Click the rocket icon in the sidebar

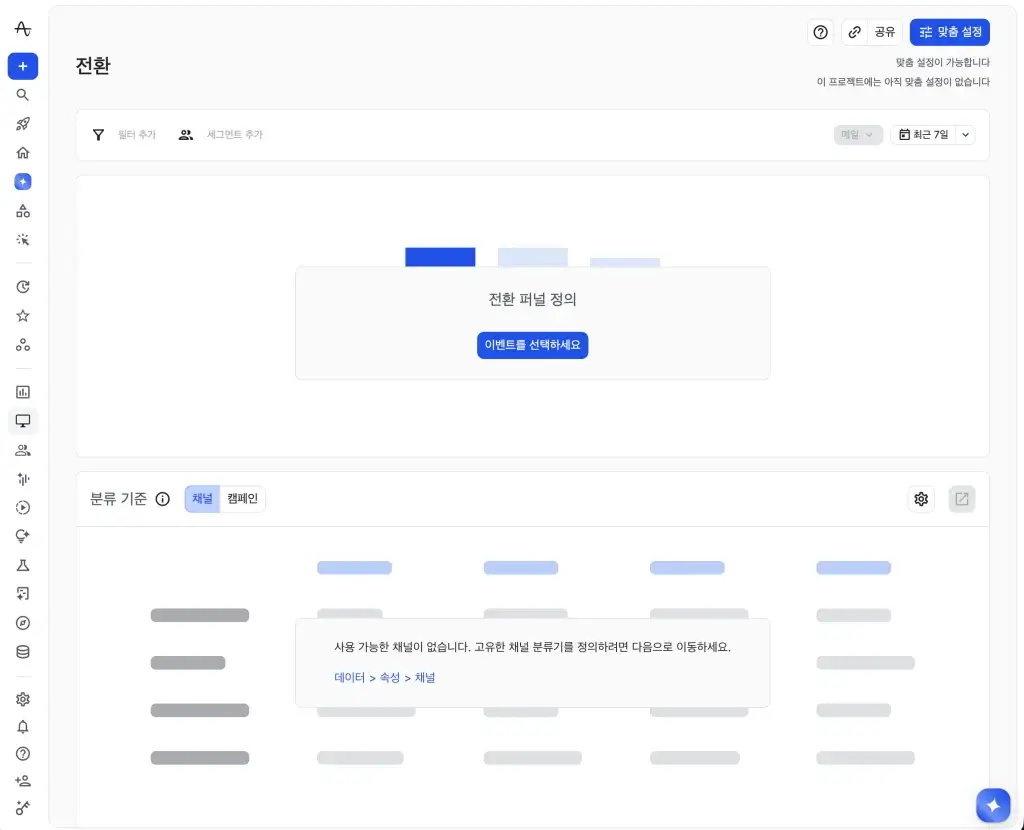(x=23, y=124)
